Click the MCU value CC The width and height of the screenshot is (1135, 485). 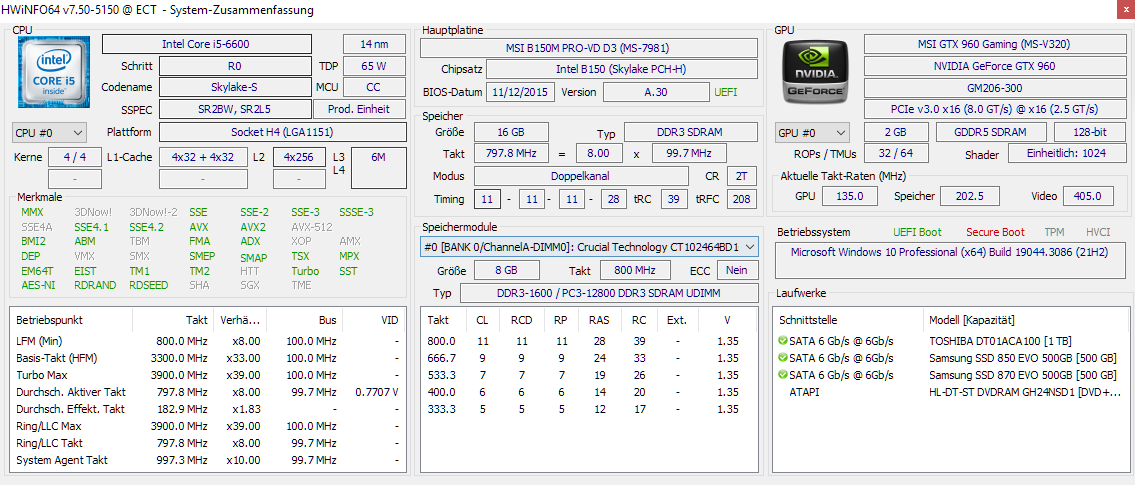click(374, 87)
